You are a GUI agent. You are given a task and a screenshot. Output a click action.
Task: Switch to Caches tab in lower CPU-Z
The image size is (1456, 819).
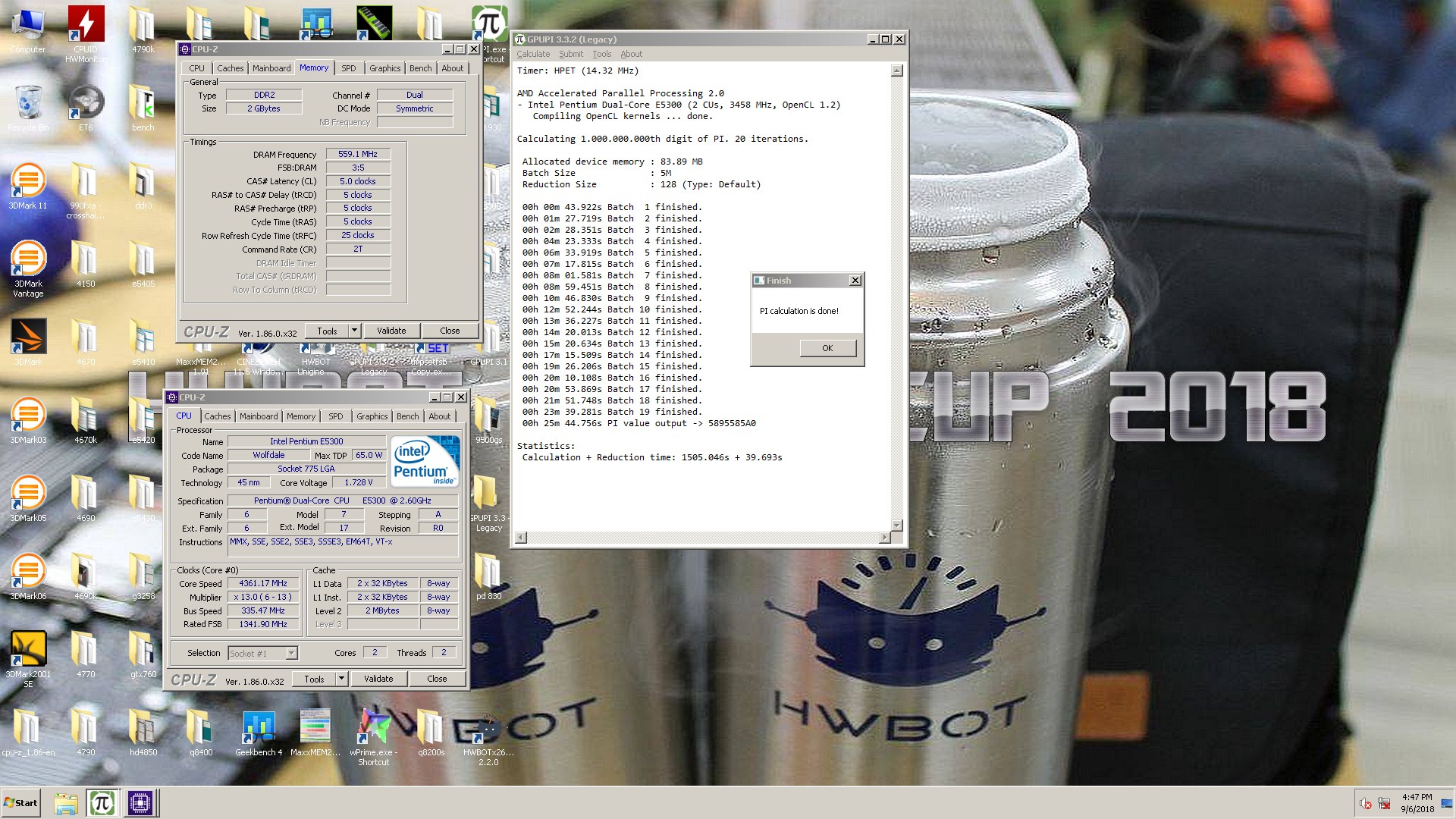tap(218, 416)
